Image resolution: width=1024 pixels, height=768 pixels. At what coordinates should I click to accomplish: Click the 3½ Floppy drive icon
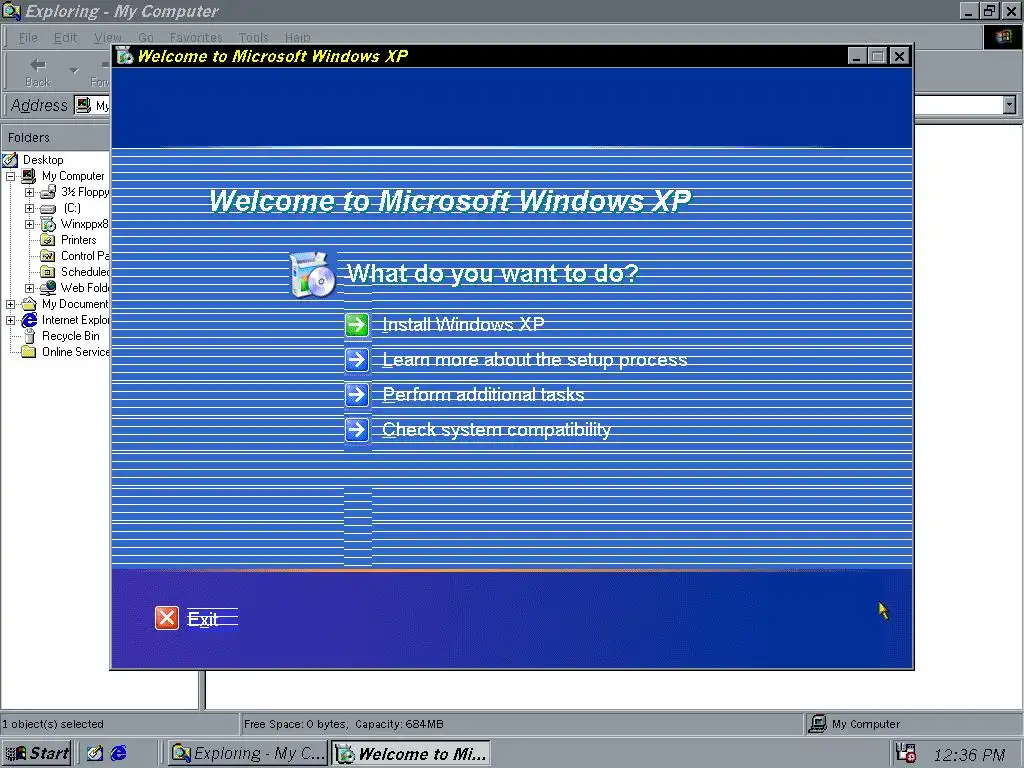48,192
